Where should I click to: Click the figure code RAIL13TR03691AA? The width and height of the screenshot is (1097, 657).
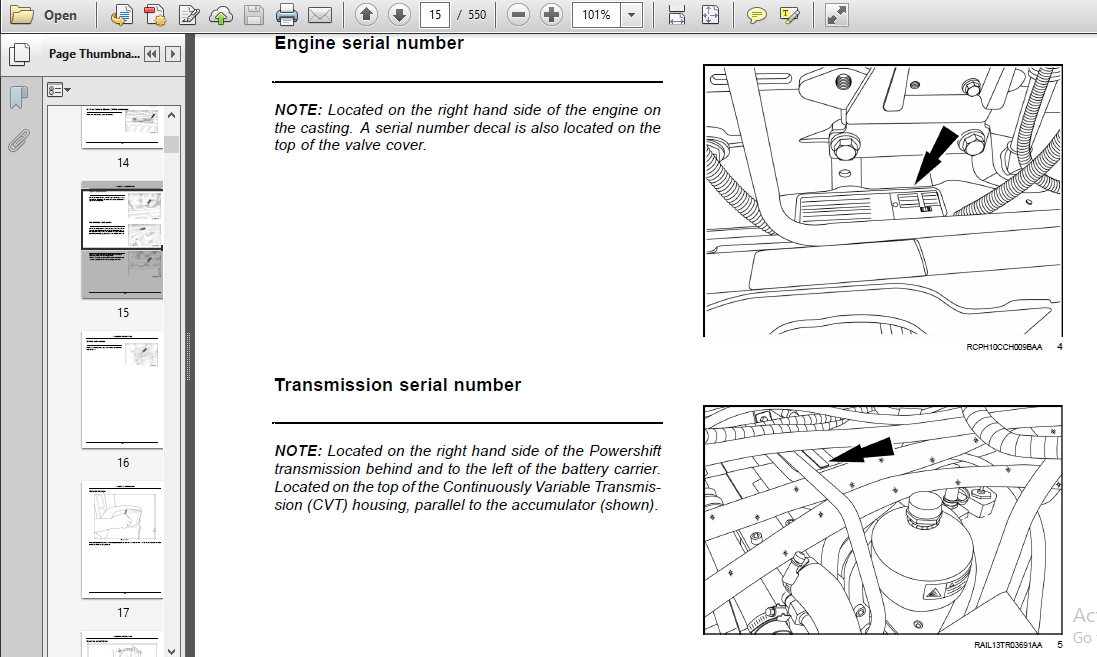[x=1007, y=645]
